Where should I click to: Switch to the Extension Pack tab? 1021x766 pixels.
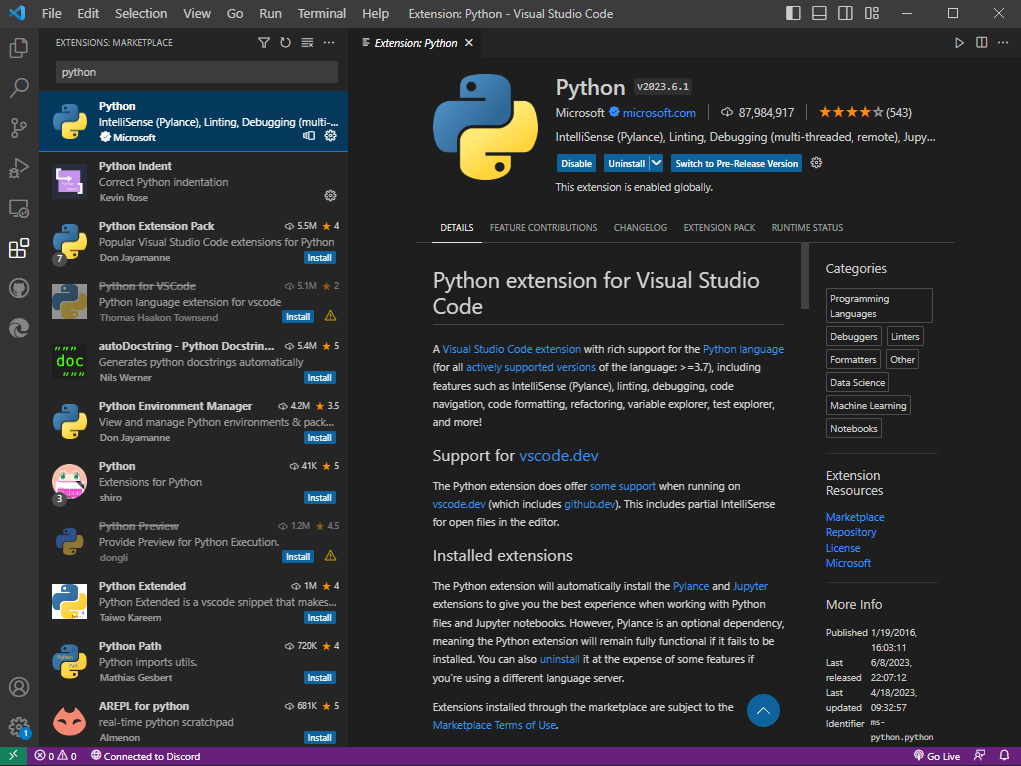click(719, 228)
